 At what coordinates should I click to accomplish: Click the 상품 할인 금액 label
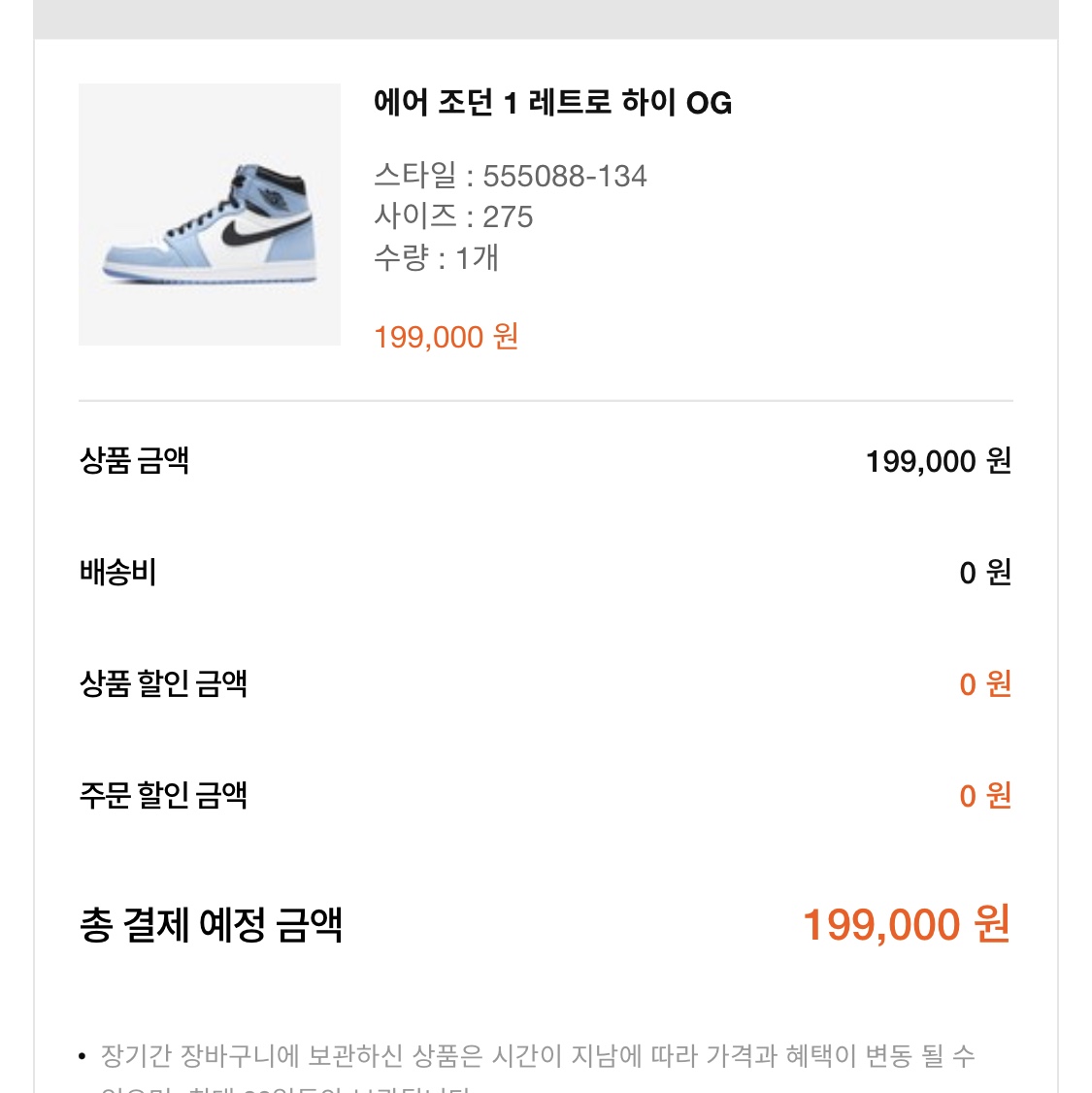(x=163, y=683)
